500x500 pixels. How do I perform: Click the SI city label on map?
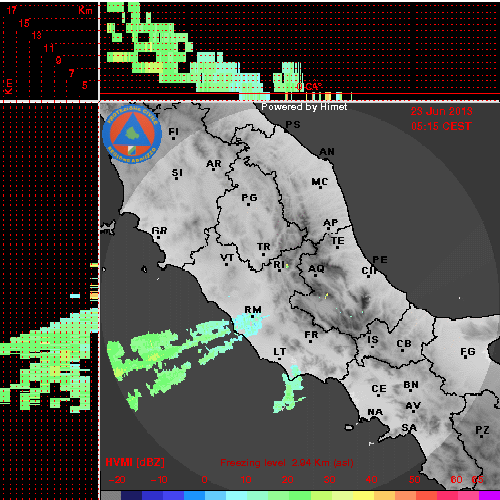click(177, 173)
